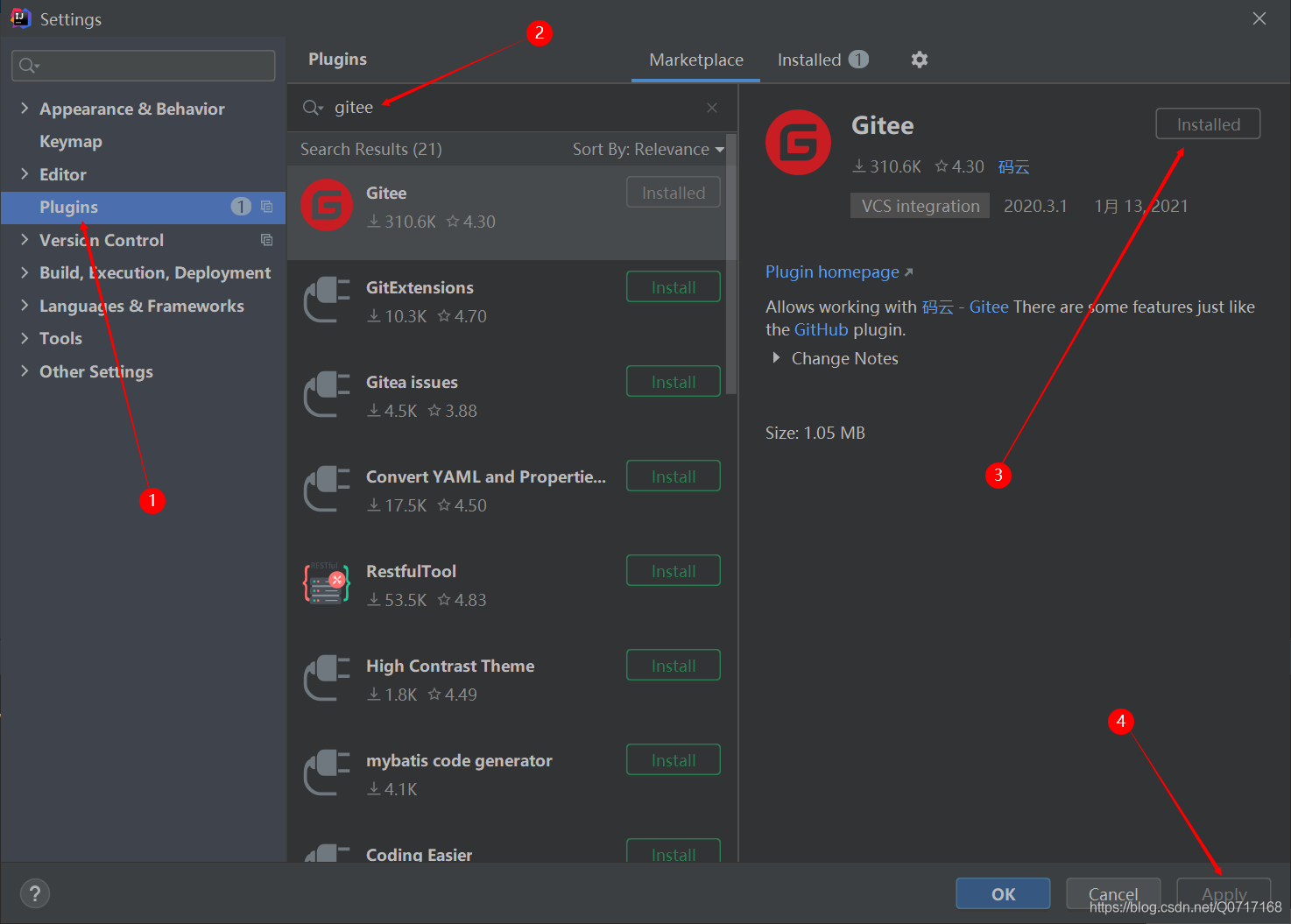Screen dimensions: 1291x924
Task: Open the Sort By Relevance dropdown
Action: pos(648,149)
